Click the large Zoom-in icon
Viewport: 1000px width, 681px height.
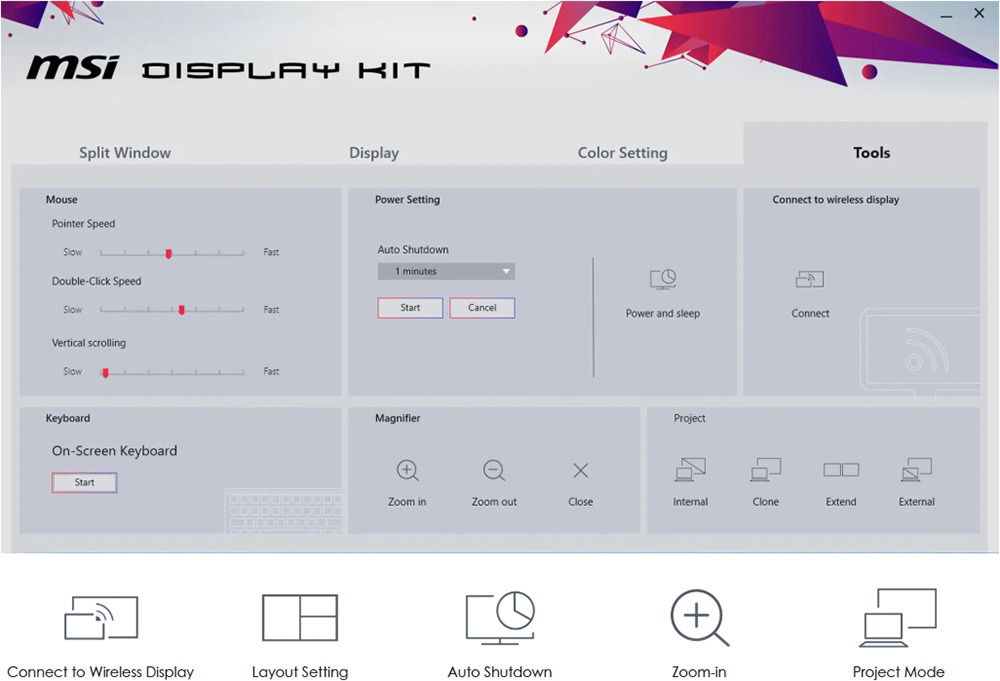[x=699, y=617]
